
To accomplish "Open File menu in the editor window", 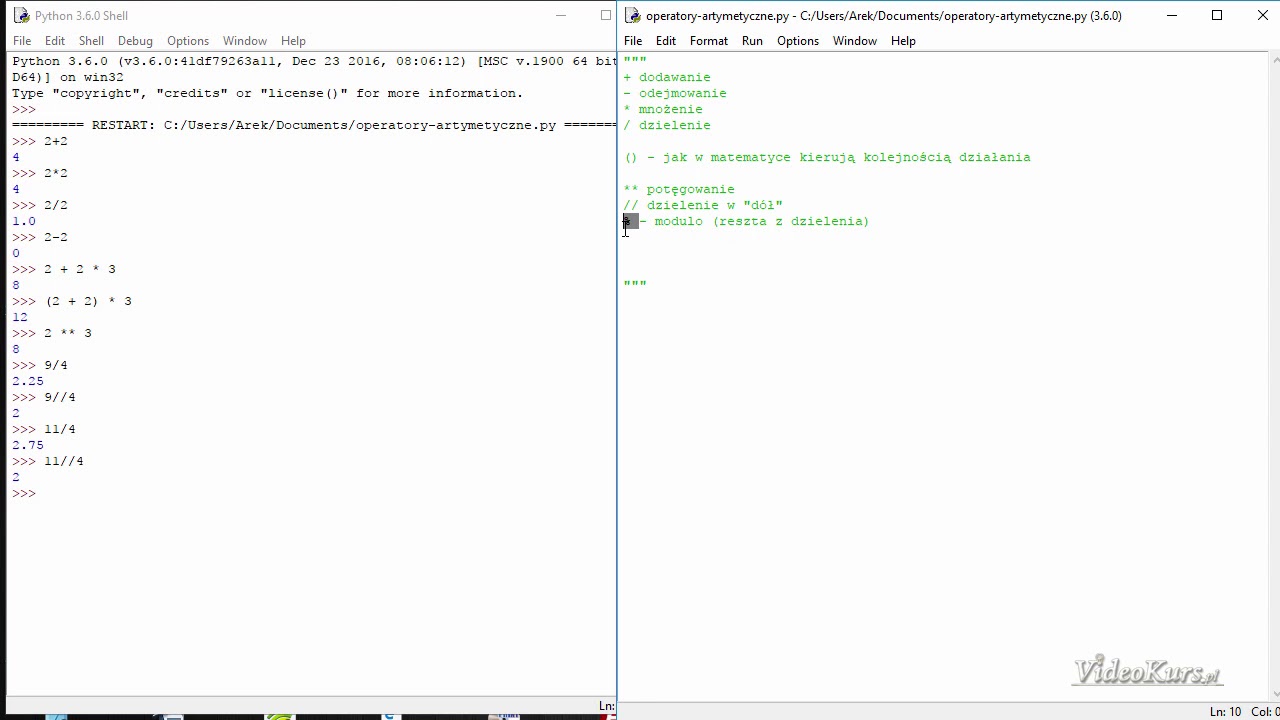I will [x=633, y=41].
